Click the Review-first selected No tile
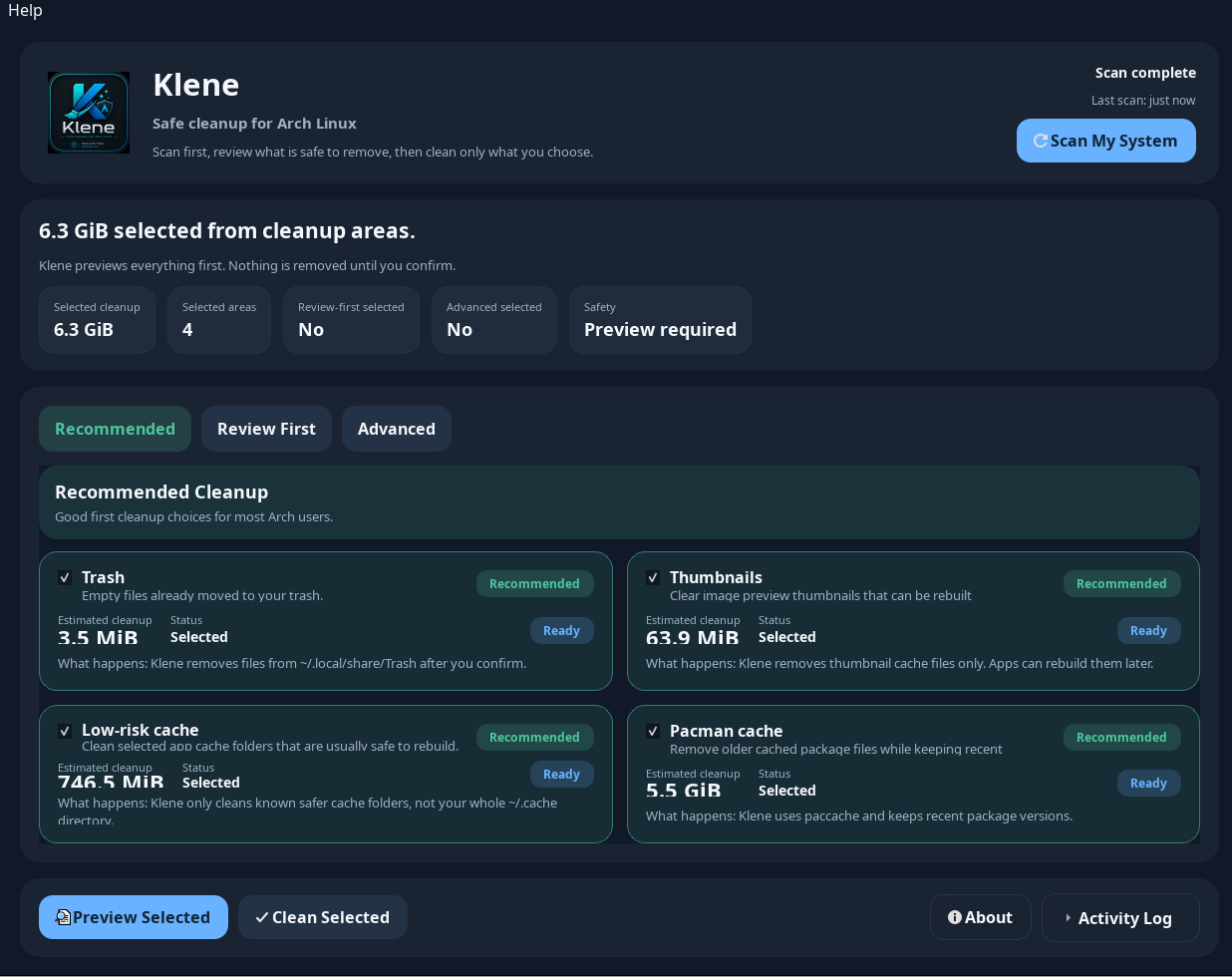The height and width of the screenshot is (977, 1232). [351, 320]
